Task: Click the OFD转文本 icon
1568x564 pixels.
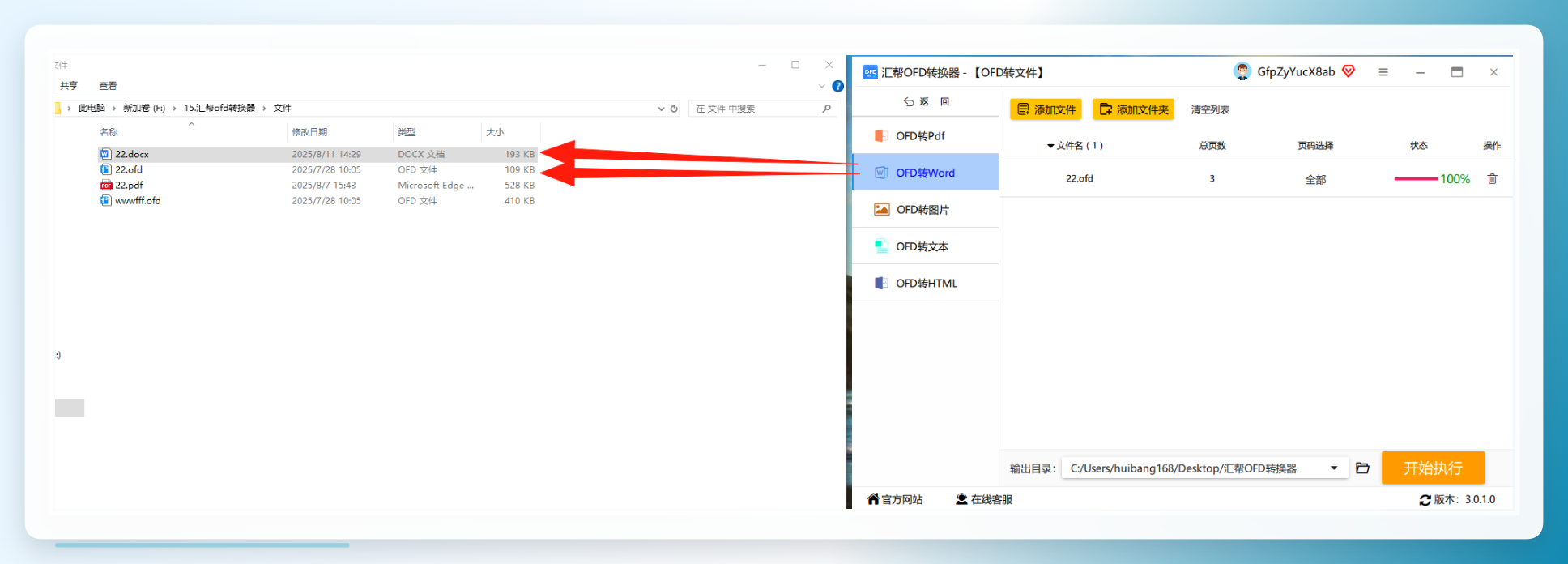Action: (x=881, y=246)
